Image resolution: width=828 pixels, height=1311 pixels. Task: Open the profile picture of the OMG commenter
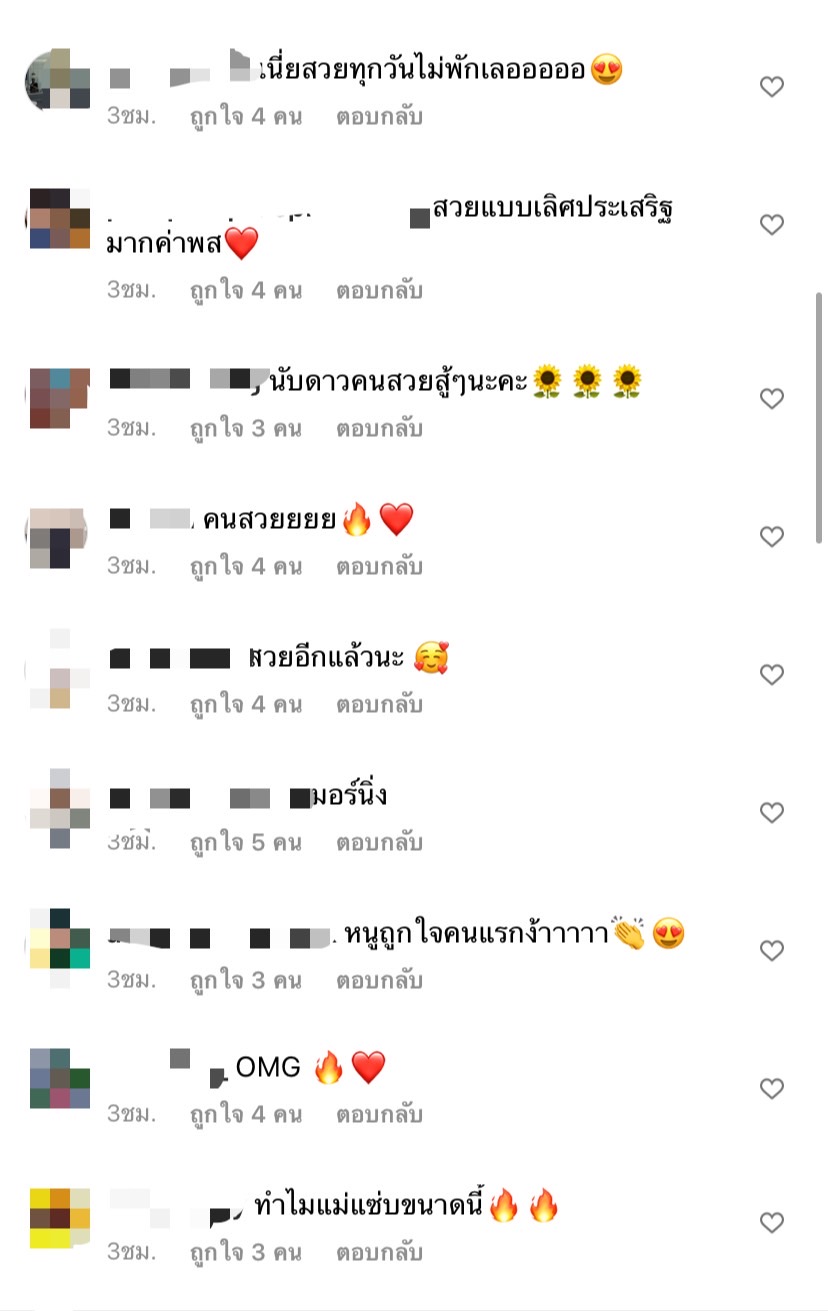[x=59, y=1078]
